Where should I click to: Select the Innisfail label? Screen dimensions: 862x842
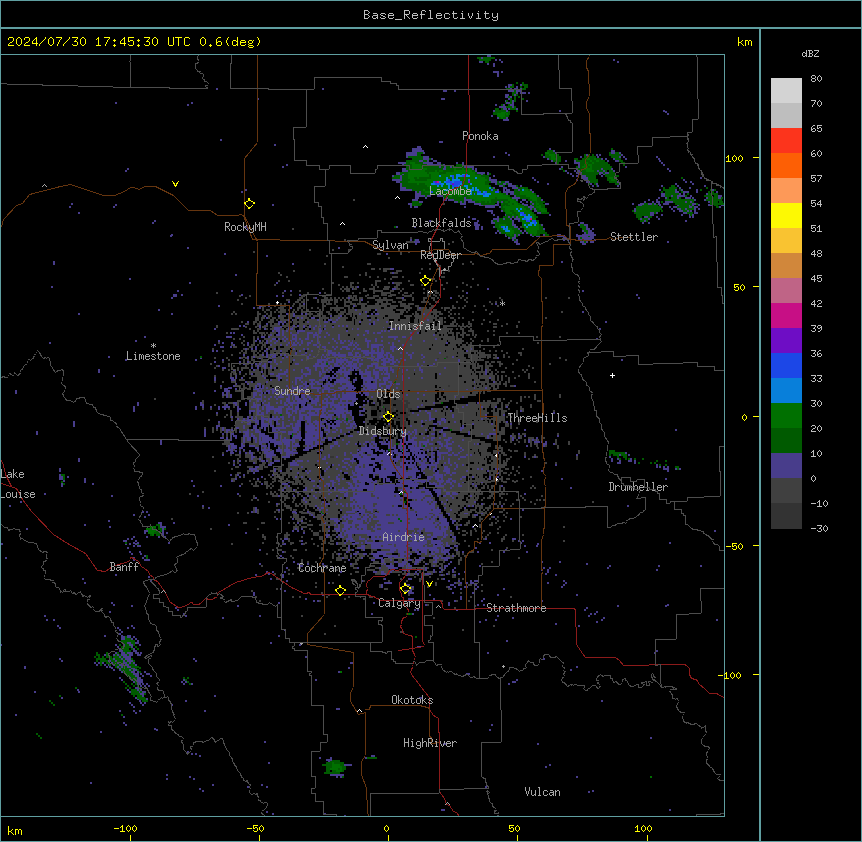[415, 326]
